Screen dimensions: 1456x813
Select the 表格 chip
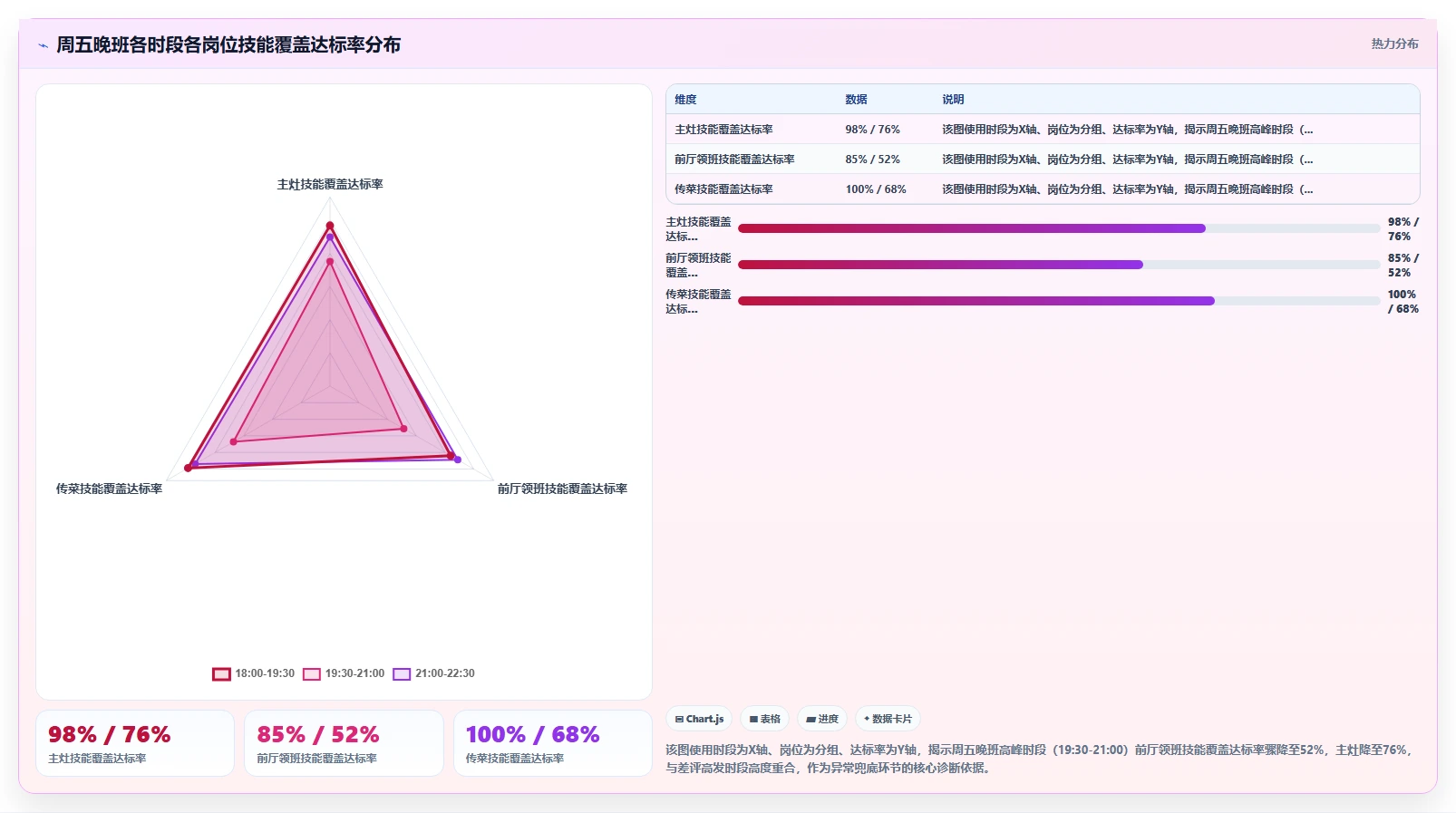(x=765, y=719)
